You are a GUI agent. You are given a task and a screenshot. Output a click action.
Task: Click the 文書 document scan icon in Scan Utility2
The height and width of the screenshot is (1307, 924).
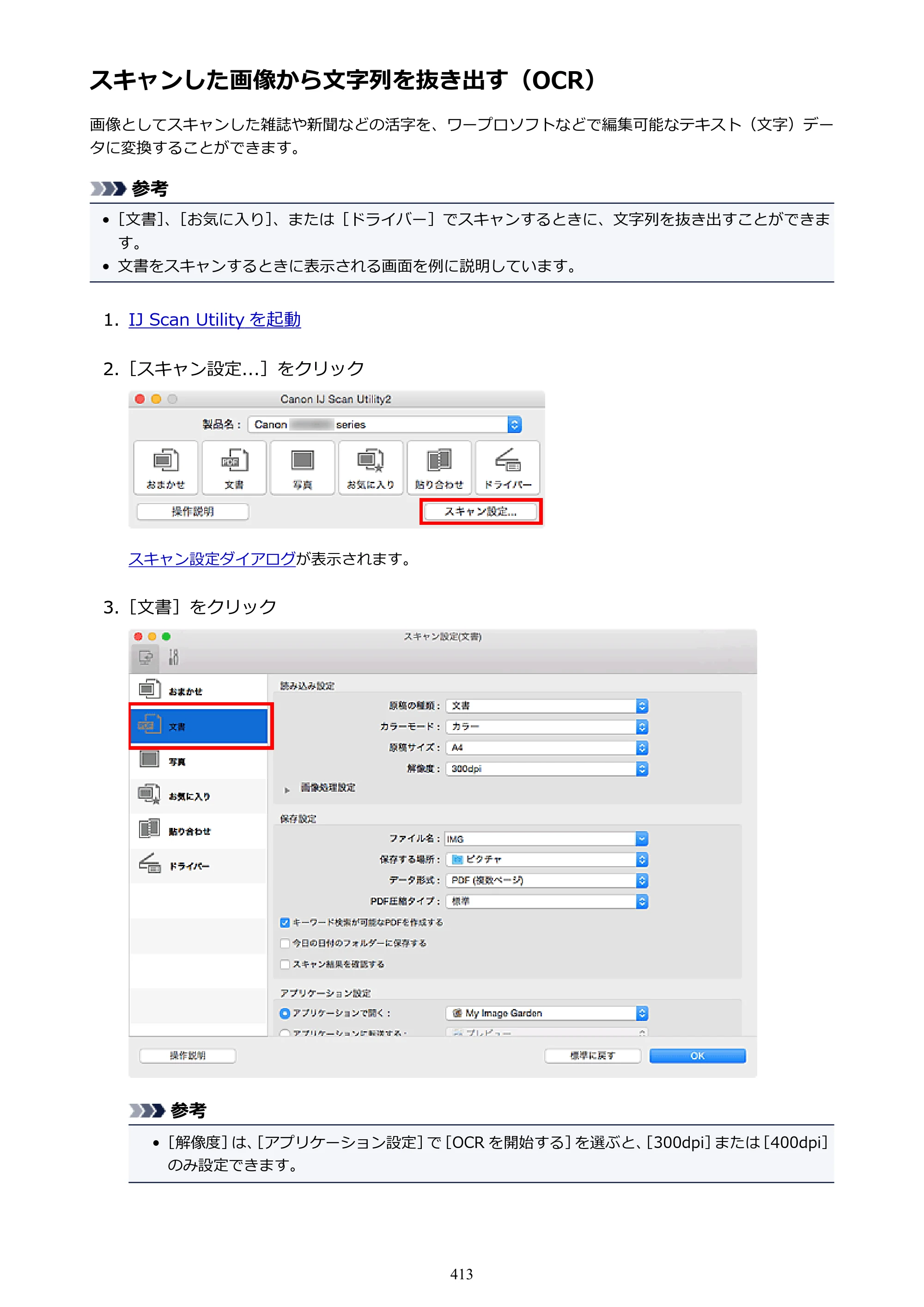[x=234, y=468]
